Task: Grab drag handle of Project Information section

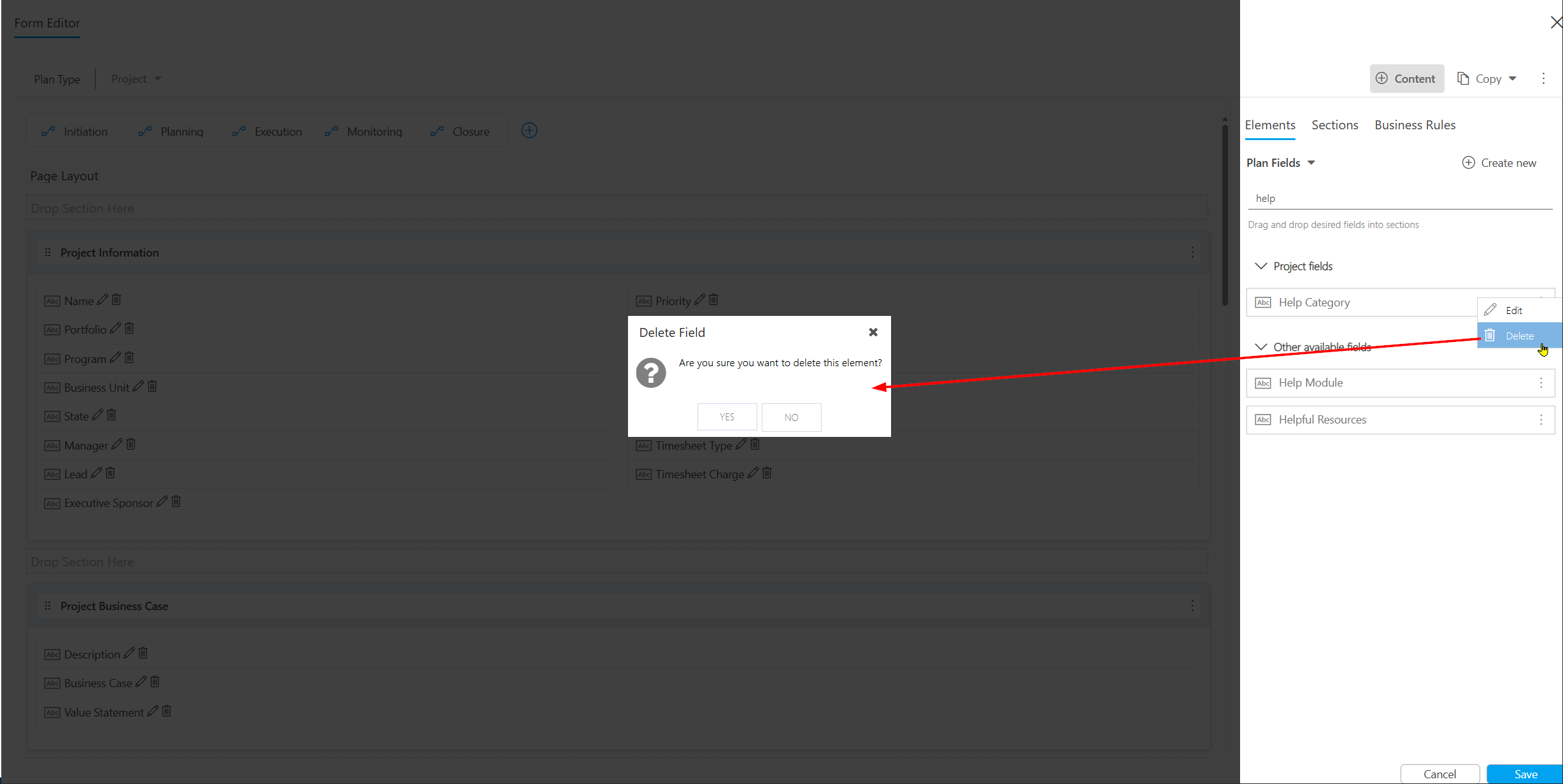Action: 48,252
